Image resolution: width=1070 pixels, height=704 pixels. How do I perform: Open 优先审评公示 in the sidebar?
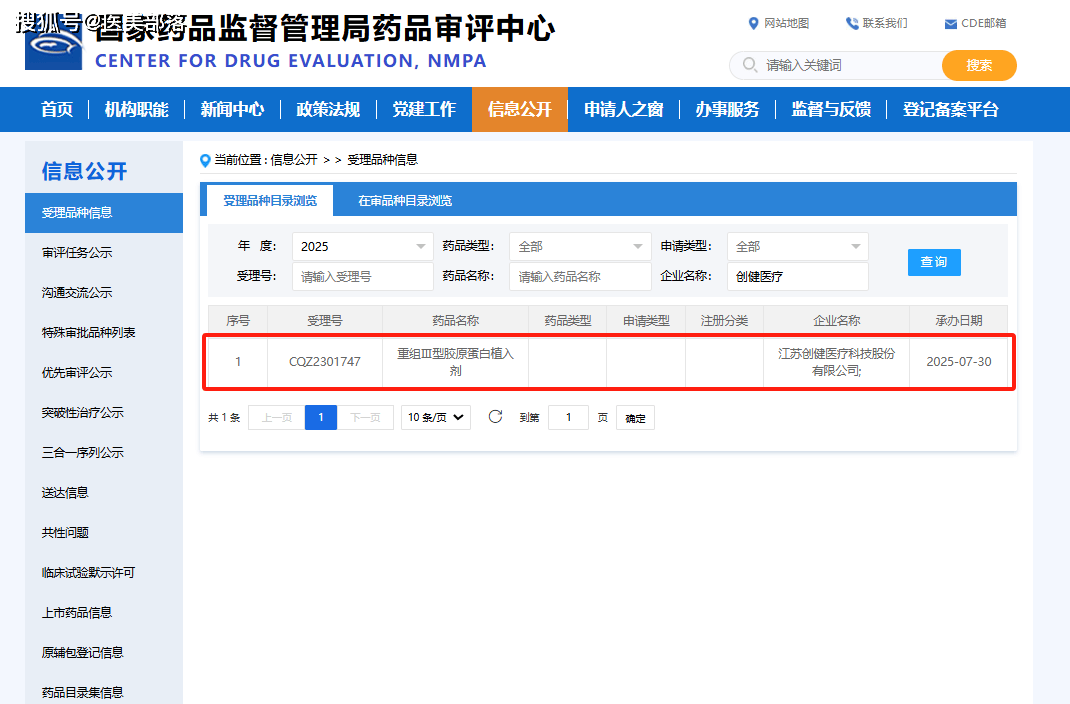(77, 373)
